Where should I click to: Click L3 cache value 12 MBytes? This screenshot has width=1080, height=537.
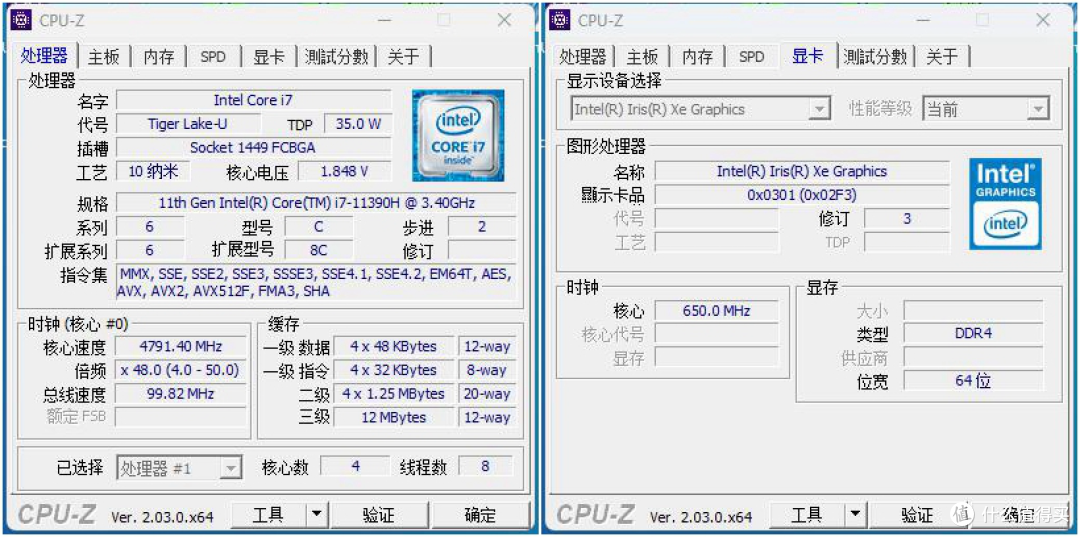(x=395, y=417)
